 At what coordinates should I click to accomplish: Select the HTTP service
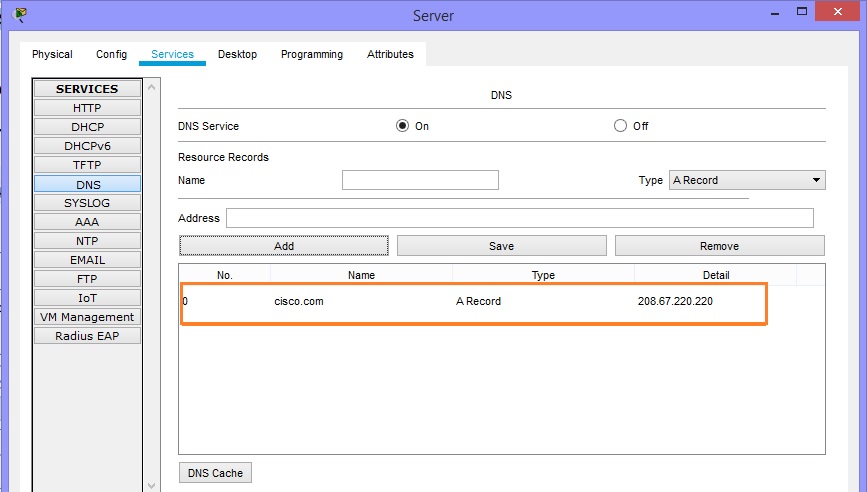[x=87, y=108]
